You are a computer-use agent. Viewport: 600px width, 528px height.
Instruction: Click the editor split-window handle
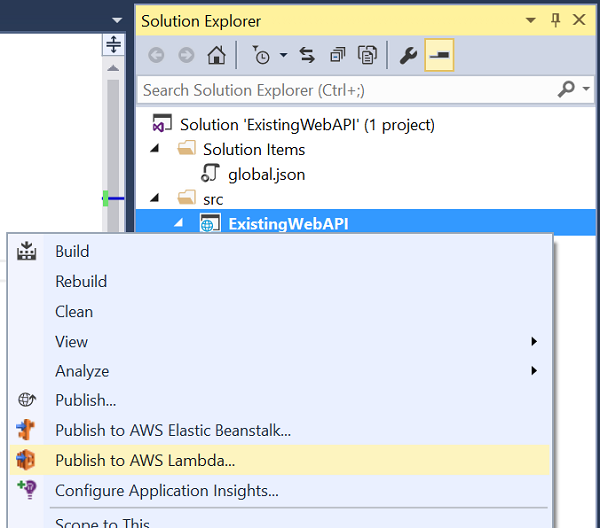[x=114, y=44]
